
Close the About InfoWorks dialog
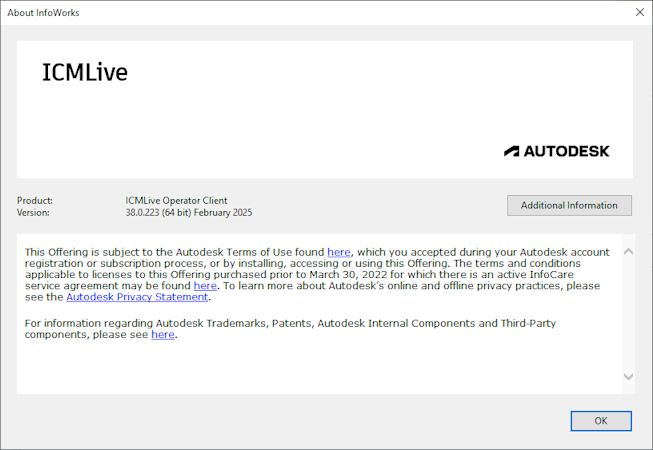click(x=640, y=12)
